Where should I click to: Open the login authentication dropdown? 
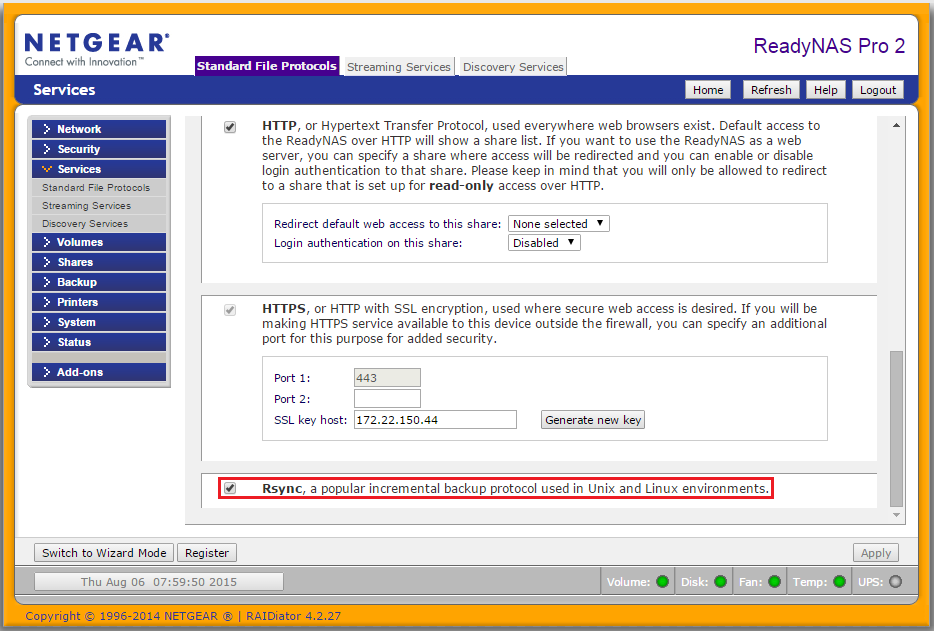pos(543,242)
